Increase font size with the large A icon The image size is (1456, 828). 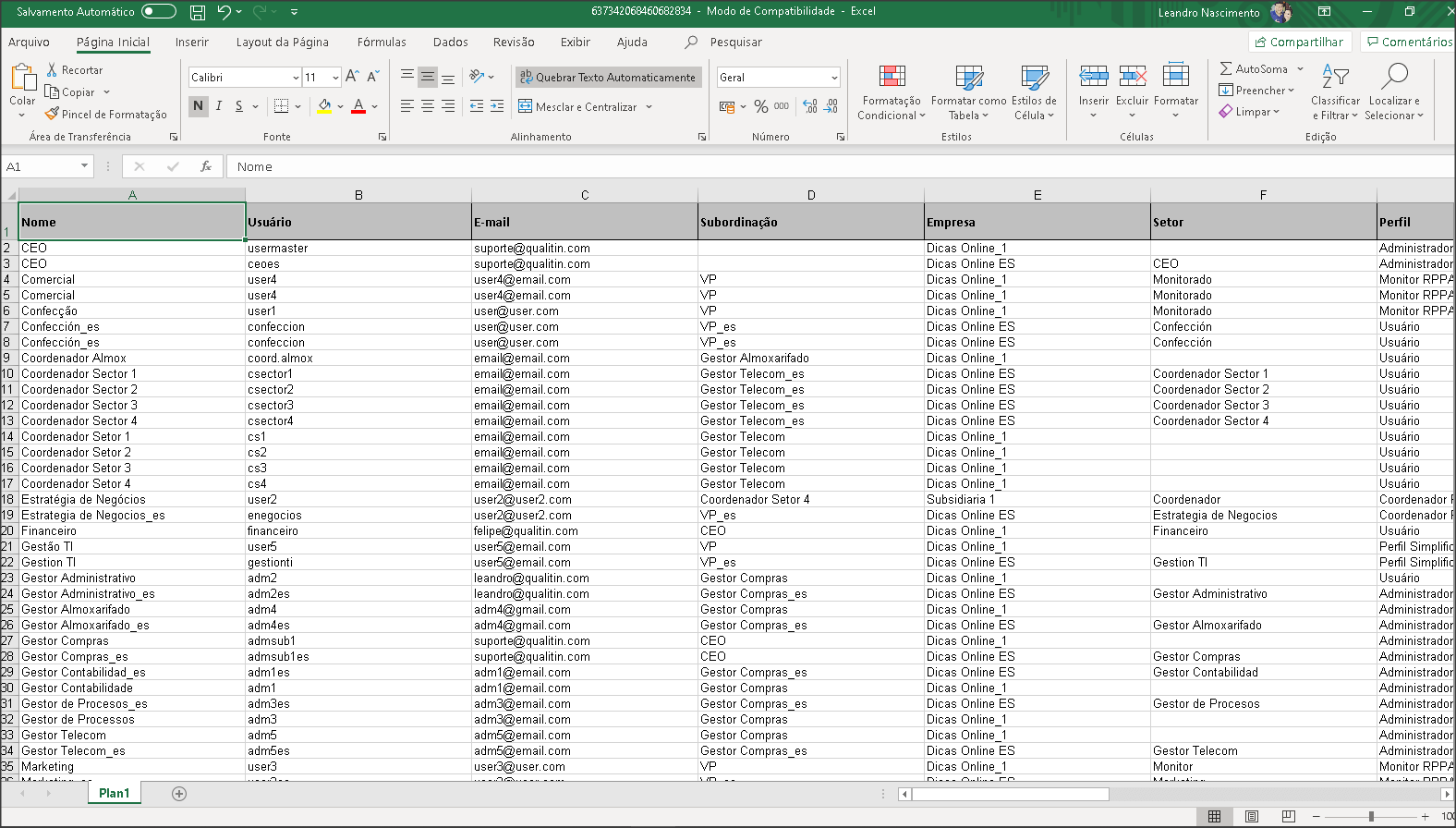[352, 78]
